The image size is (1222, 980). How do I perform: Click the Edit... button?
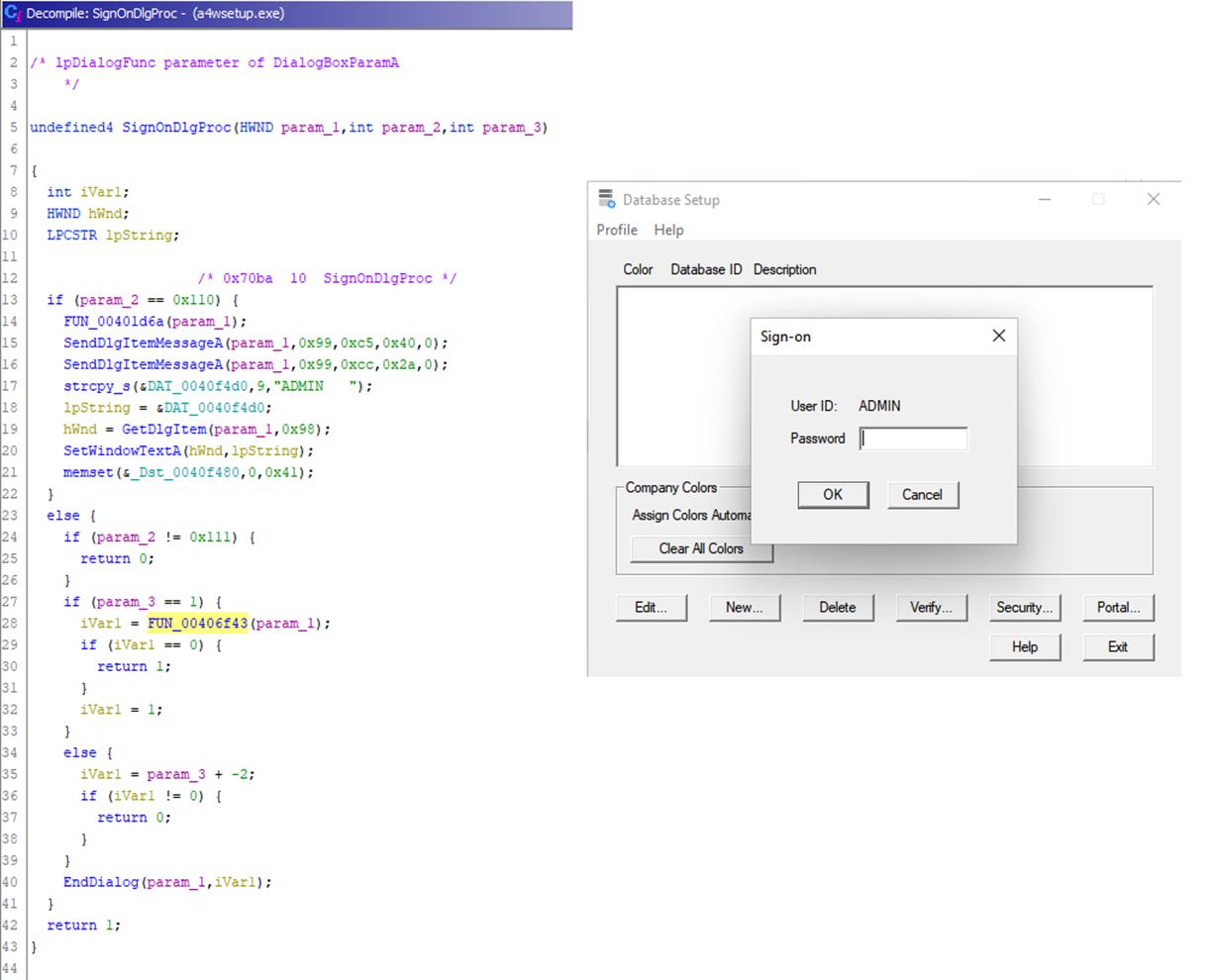[651, 608]
